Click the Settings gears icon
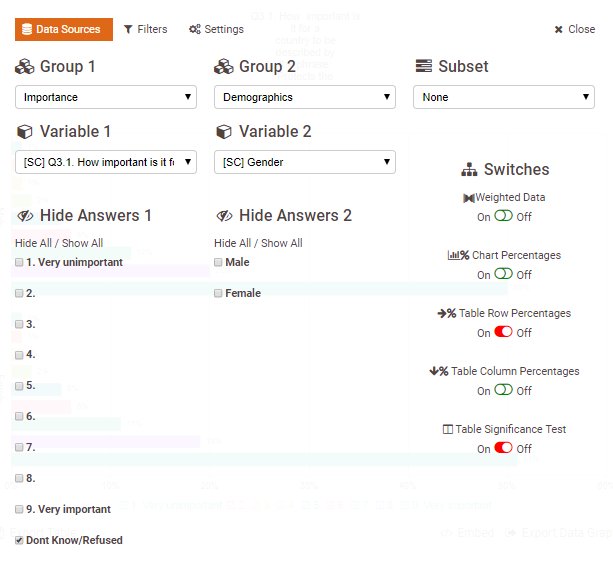This screenshot has width=613, height=561. click(195, 29)
